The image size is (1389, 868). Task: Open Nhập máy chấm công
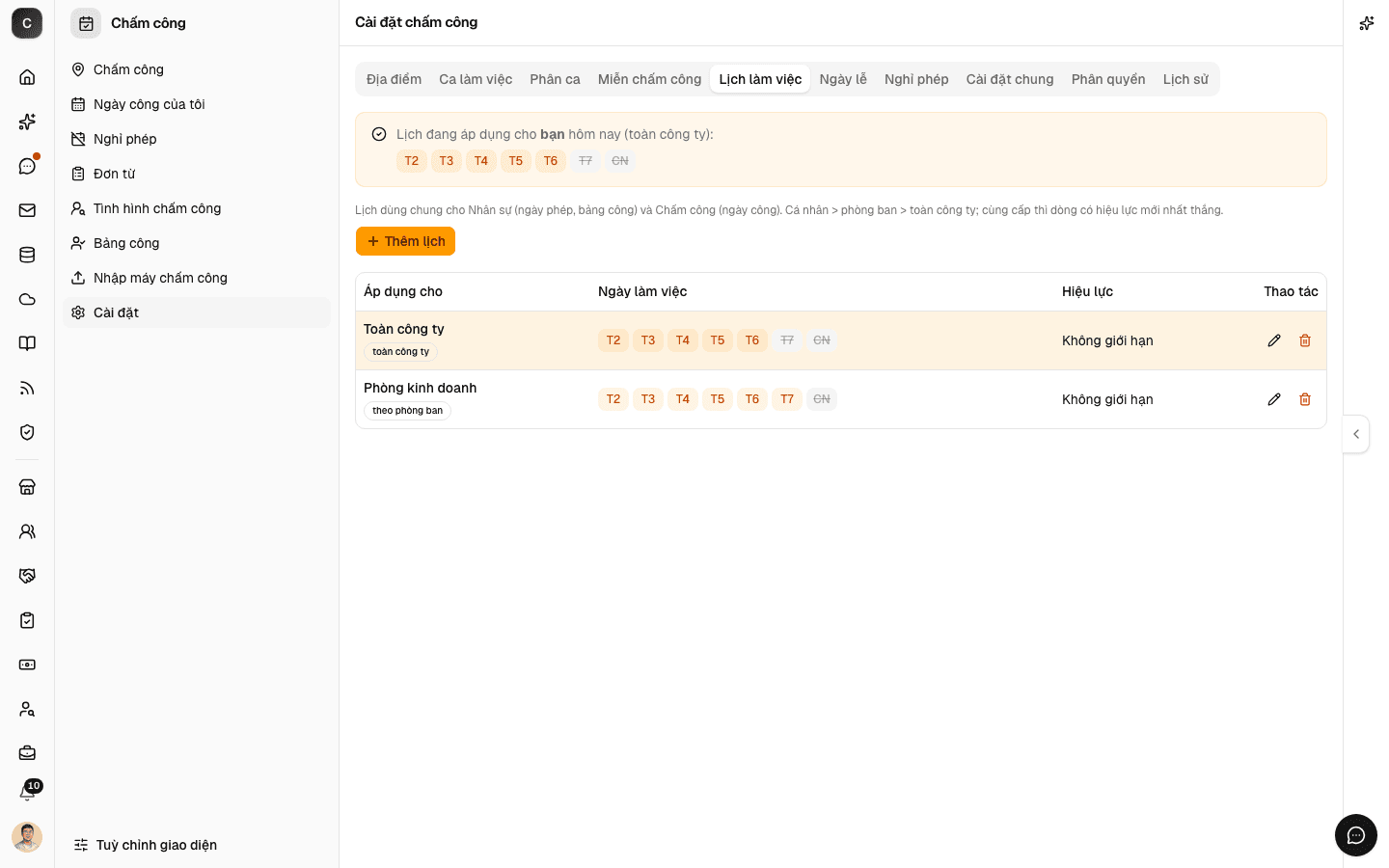coord(197,278)
